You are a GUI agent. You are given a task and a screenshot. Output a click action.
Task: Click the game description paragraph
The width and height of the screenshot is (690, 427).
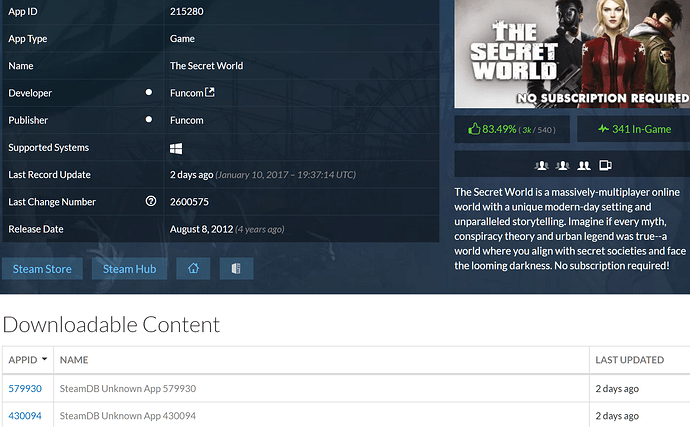pyautogui.click(x=570, y=229)
